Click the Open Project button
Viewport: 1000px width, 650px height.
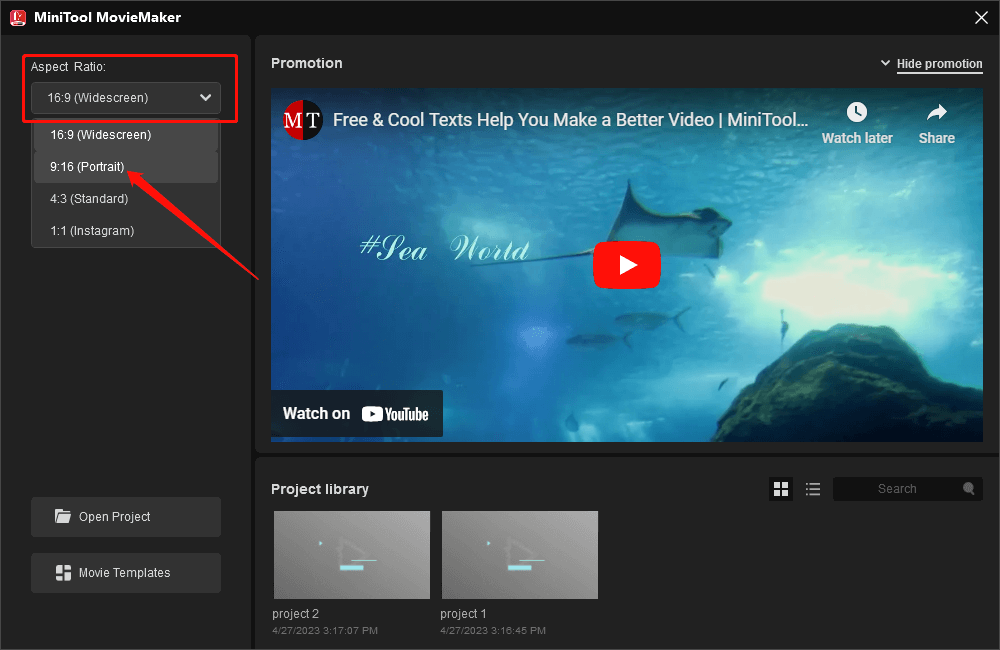pos(126,517)
